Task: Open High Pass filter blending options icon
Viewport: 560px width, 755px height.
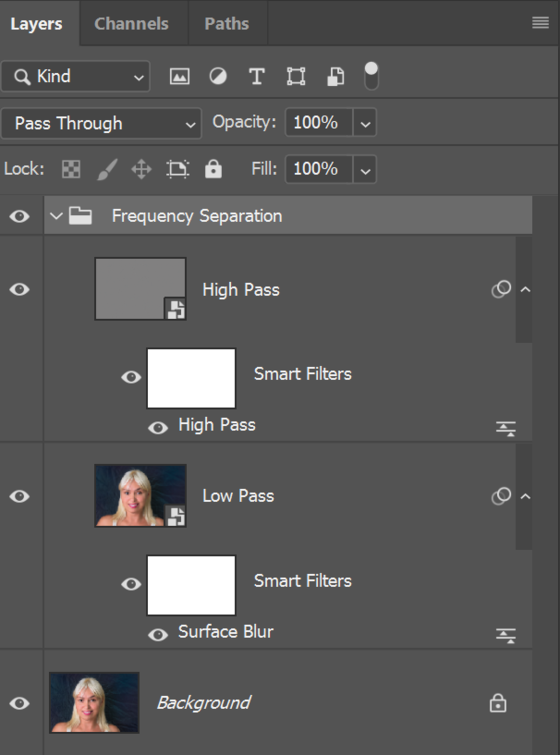Action: coord(506,428)
